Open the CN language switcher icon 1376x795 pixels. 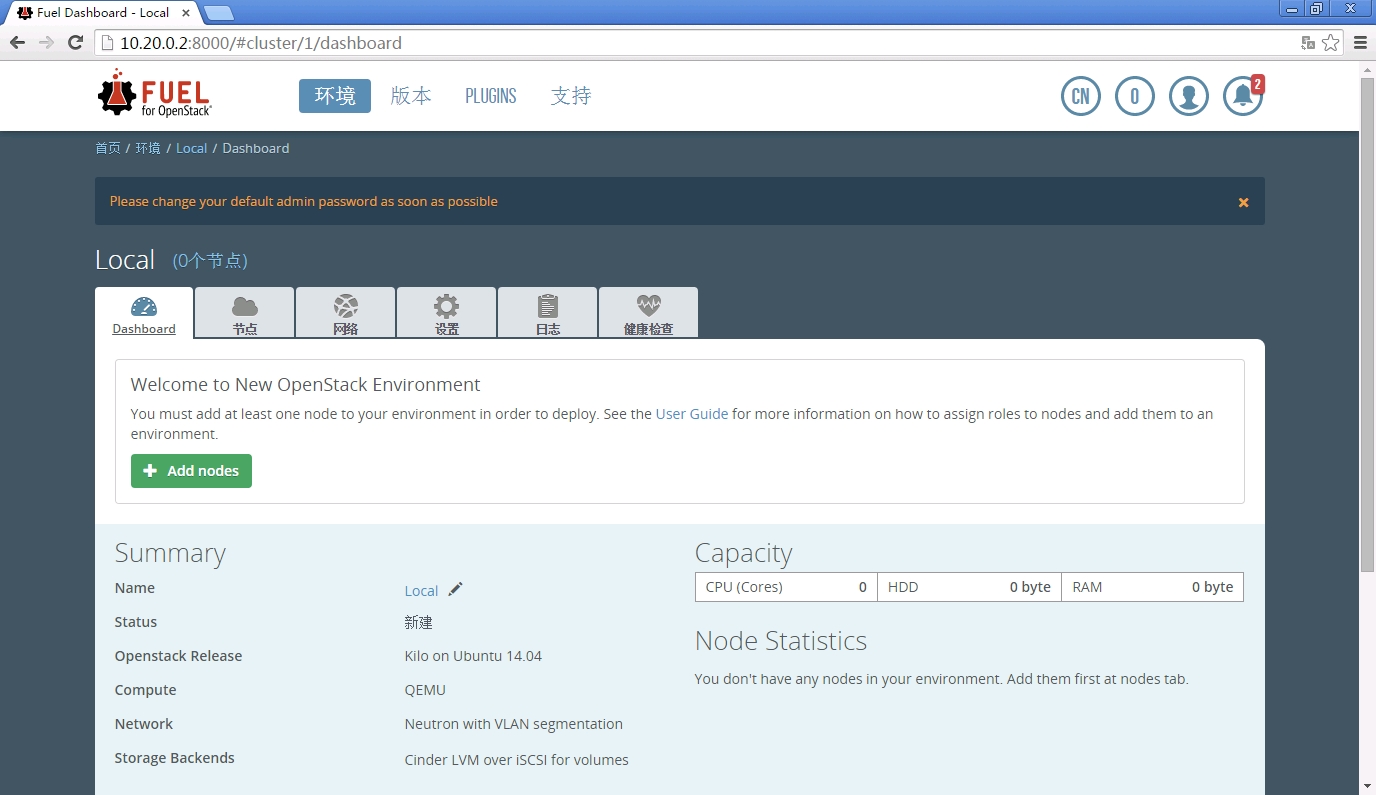(x=1081, y=96)
